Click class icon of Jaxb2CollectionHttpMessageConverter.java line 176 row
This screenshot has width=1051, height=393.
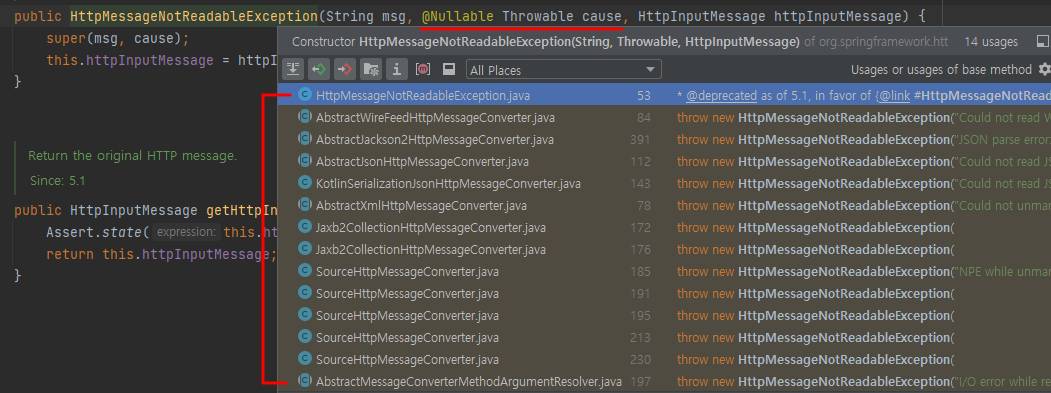tap(304, 249)
